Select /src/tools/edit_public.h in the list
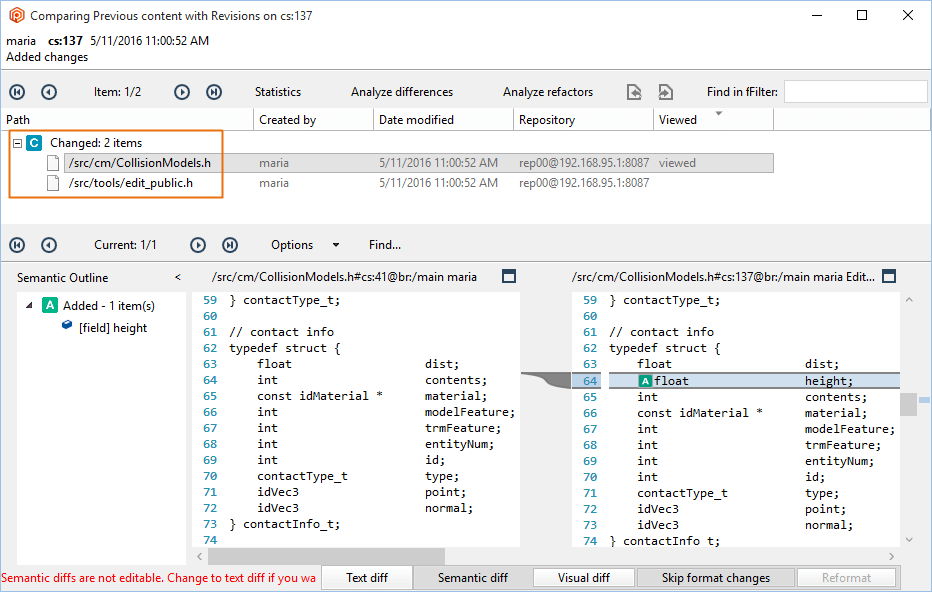The width and height of the screenshot is (932, 592). [131, 183]
